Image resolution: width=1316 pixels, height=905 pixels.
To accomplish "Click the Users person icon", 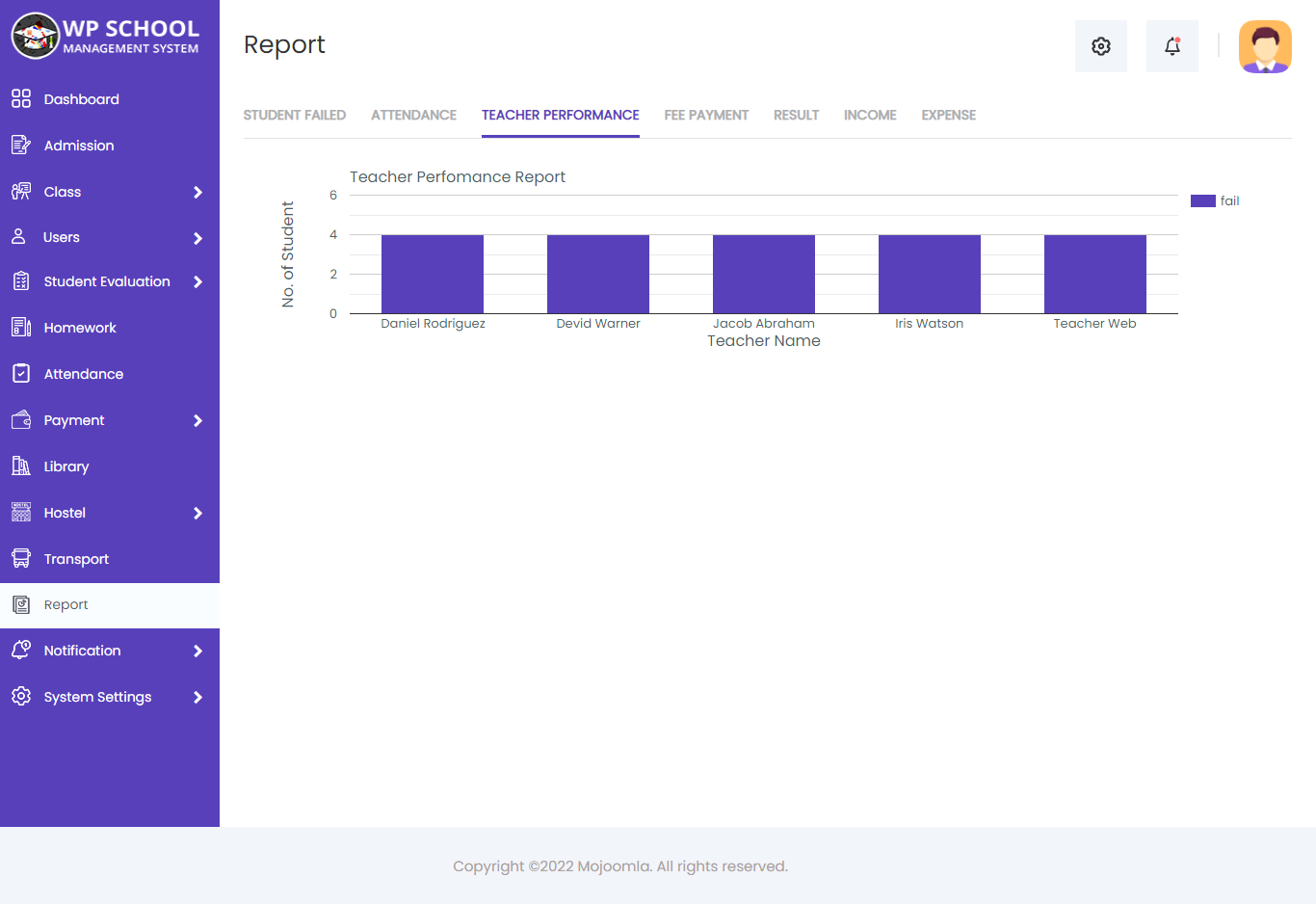I will [x=18, y=236].
